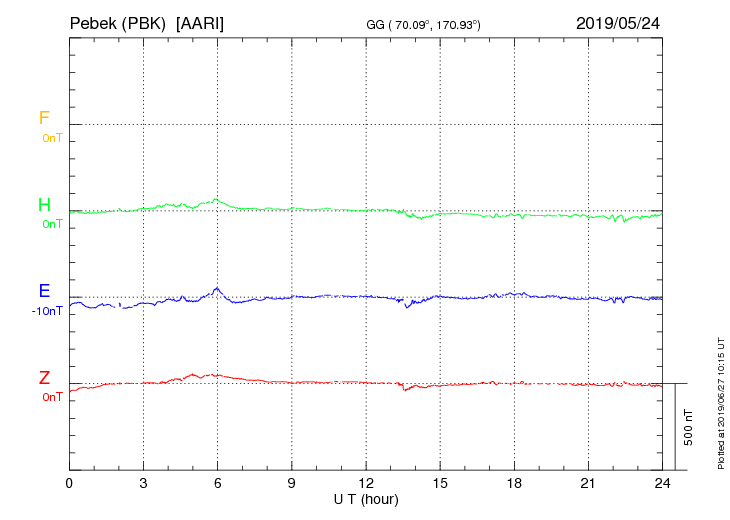Click the blue -10nT offset label
The height and width of the screenshot is (520, 730).
coord(47,311)
